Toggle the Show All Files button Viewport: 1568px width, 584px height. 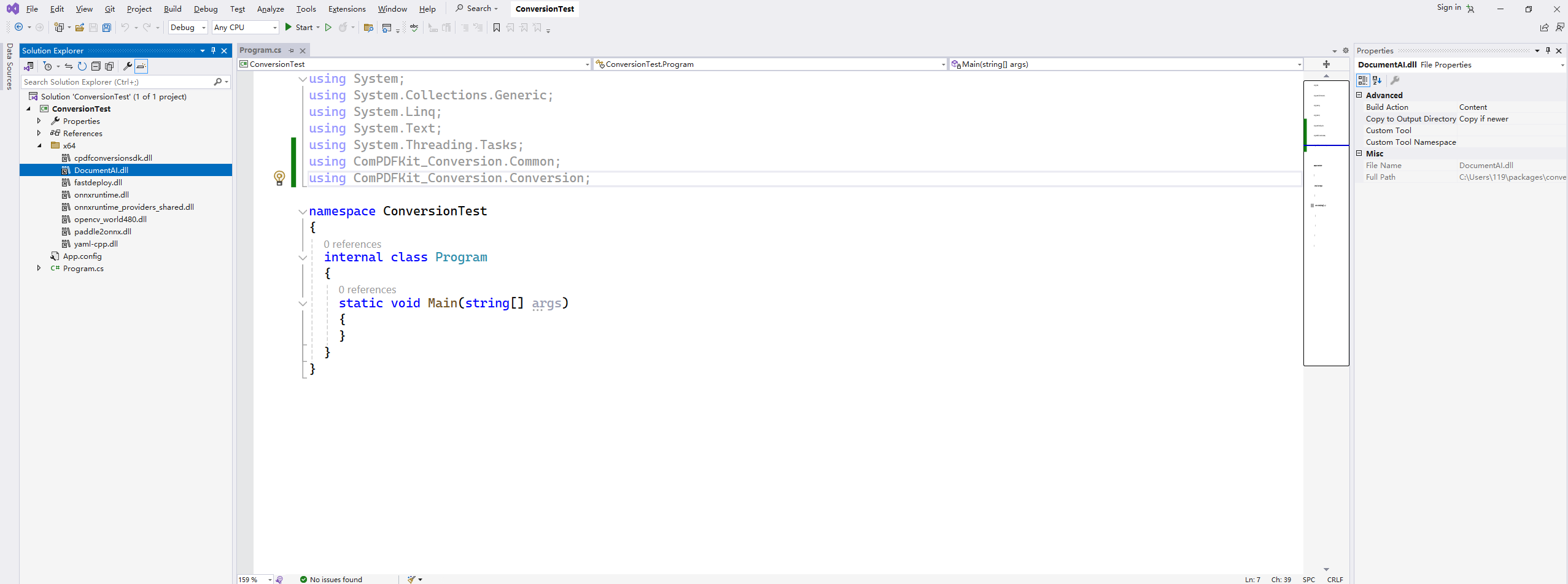(x=109, y=66)
